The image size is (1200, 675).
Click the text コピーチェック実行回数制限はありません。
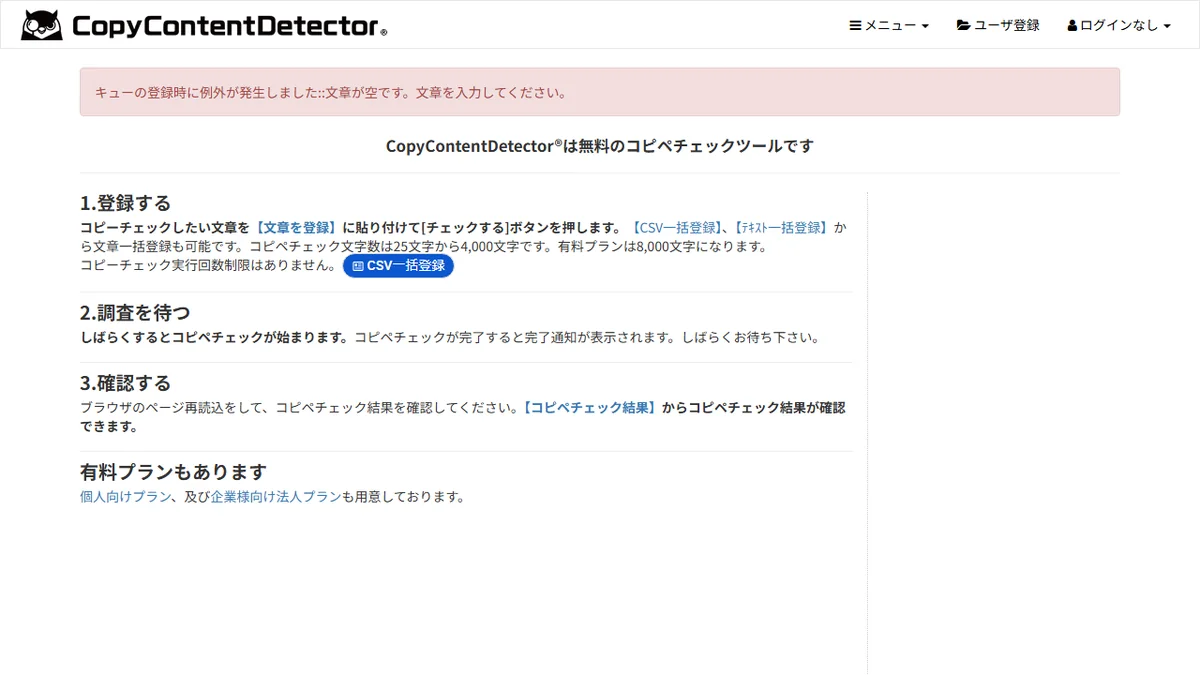pyautogui.click(x=209, y=265)
